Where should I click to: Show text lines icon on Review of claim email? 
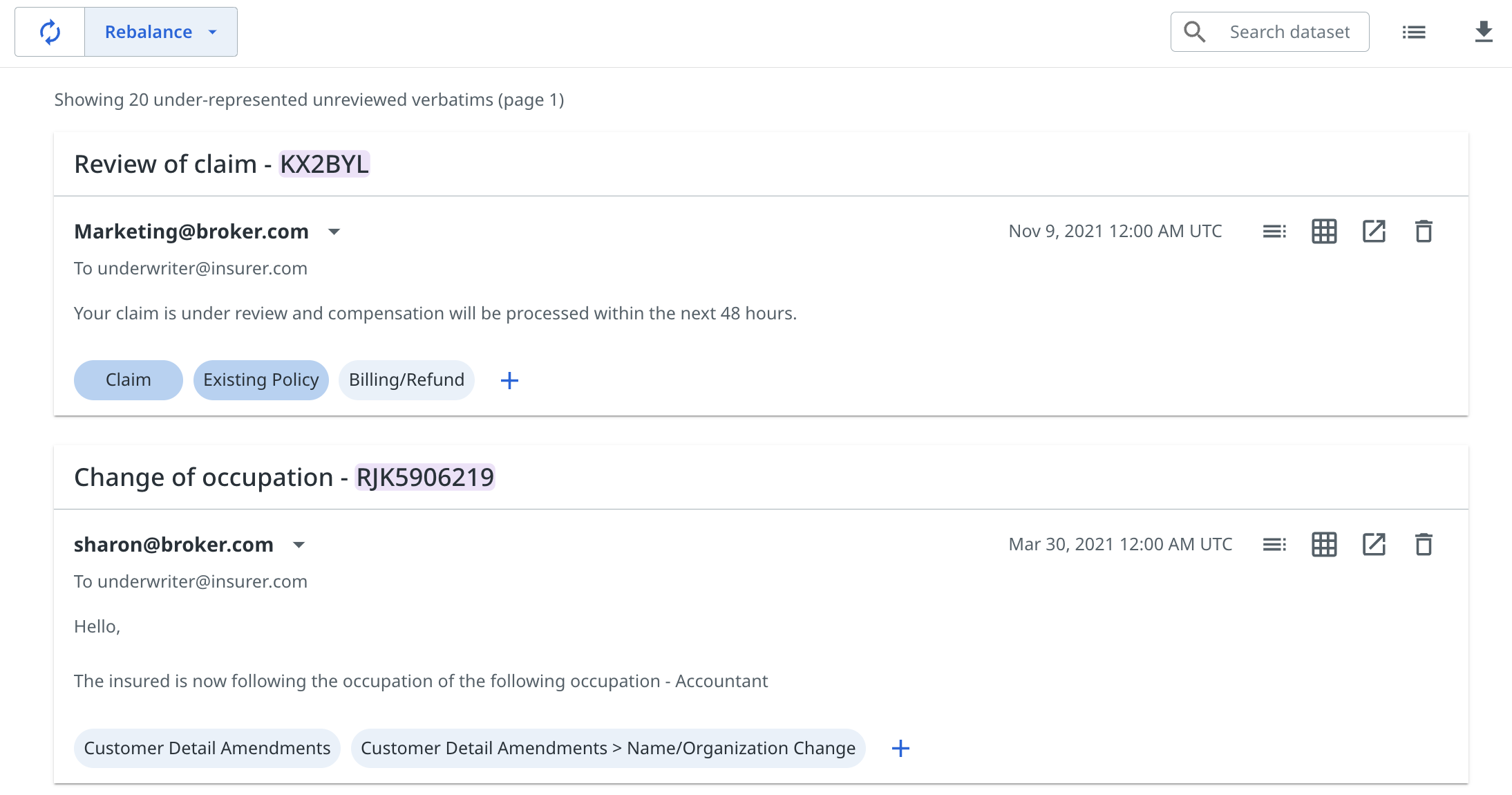1274,232
